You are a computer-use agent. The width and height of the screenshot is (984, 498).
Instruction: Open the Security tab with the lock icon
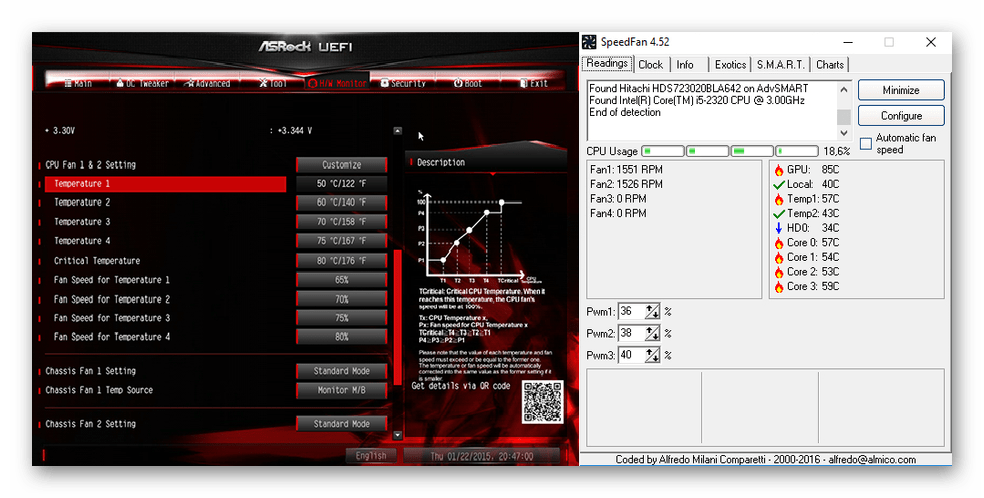[x=402, y=84]
